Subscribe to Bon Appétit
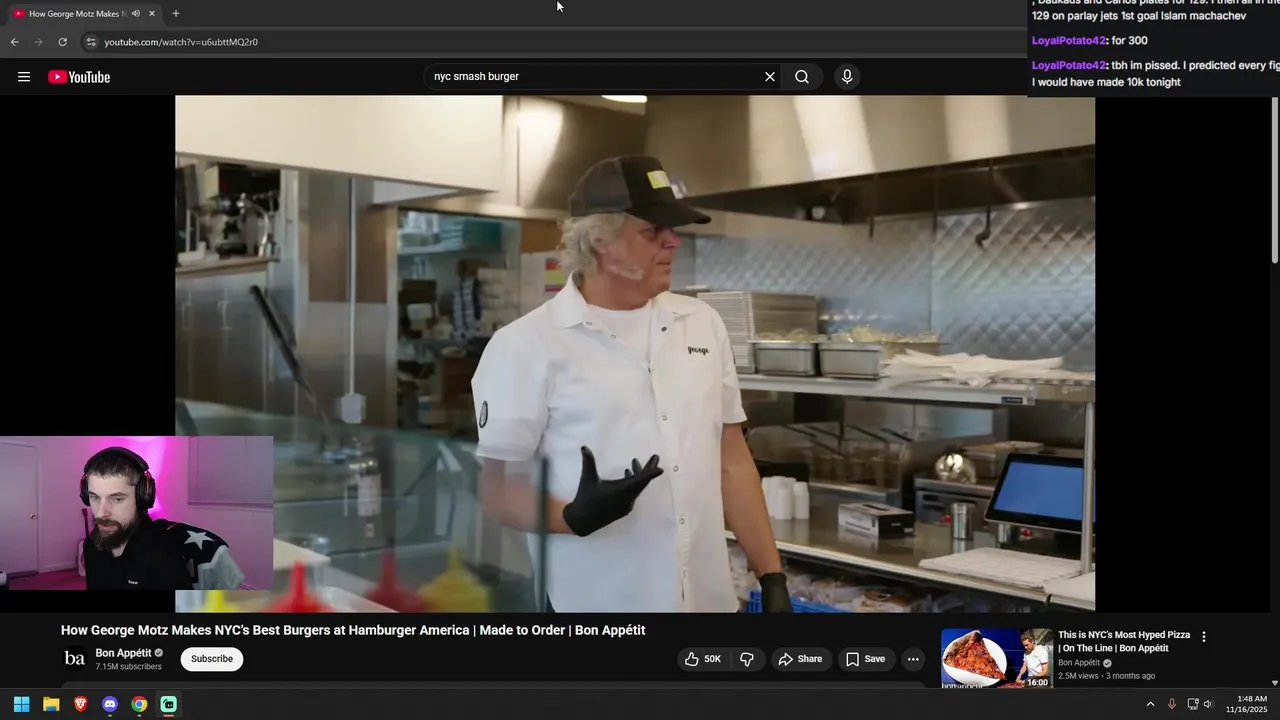The height and width of the screenshot is (720, 1280). pyautogui.click(x=212, y=659)
